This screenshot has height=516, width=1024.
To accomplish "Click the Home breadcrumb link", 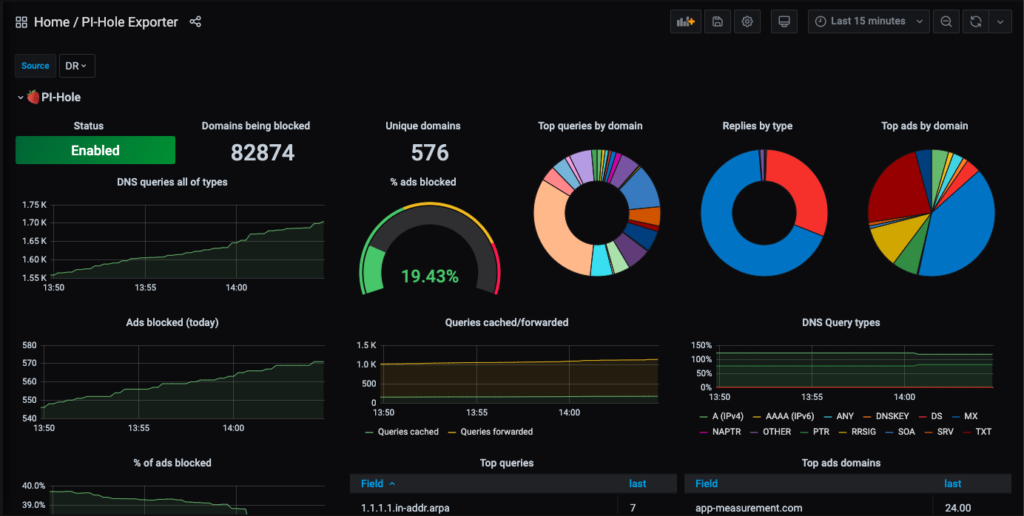I will pyautogui.click(x=52, y=22).
